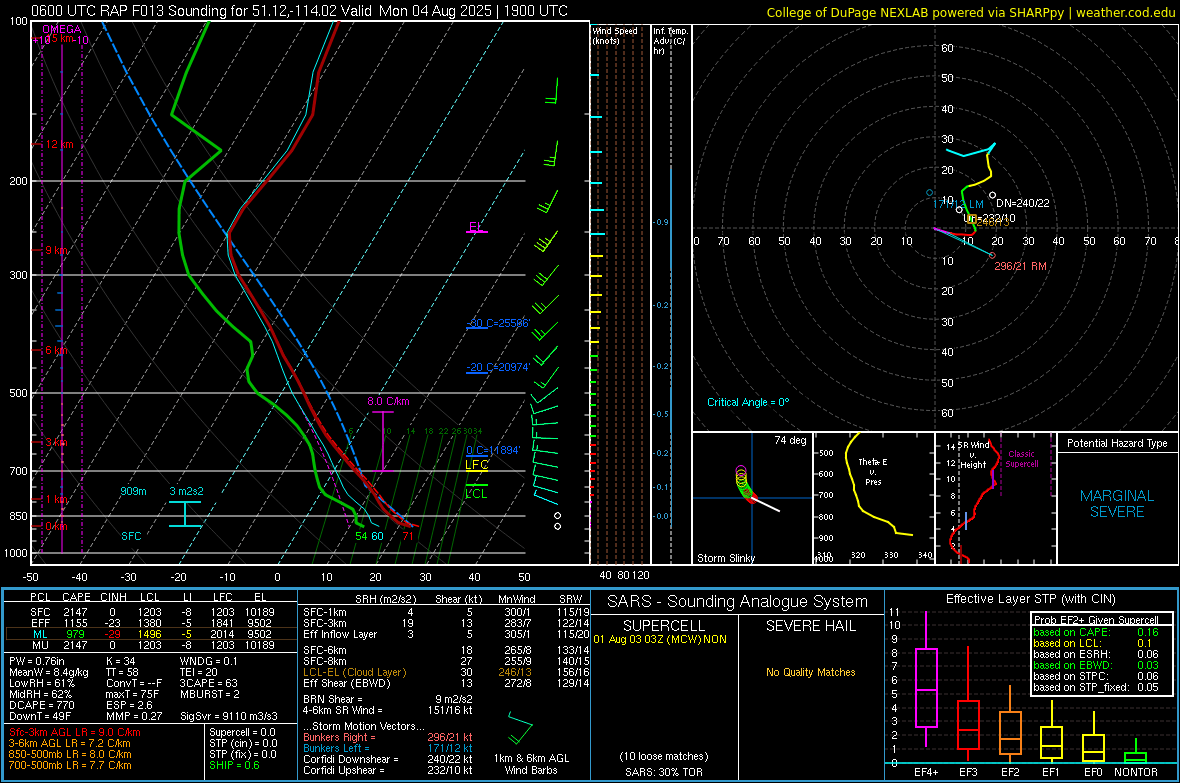Click the SR Wind v. Height inset label
The image size is (1180, 783).
pyautogui.click(x=974, y=455)
